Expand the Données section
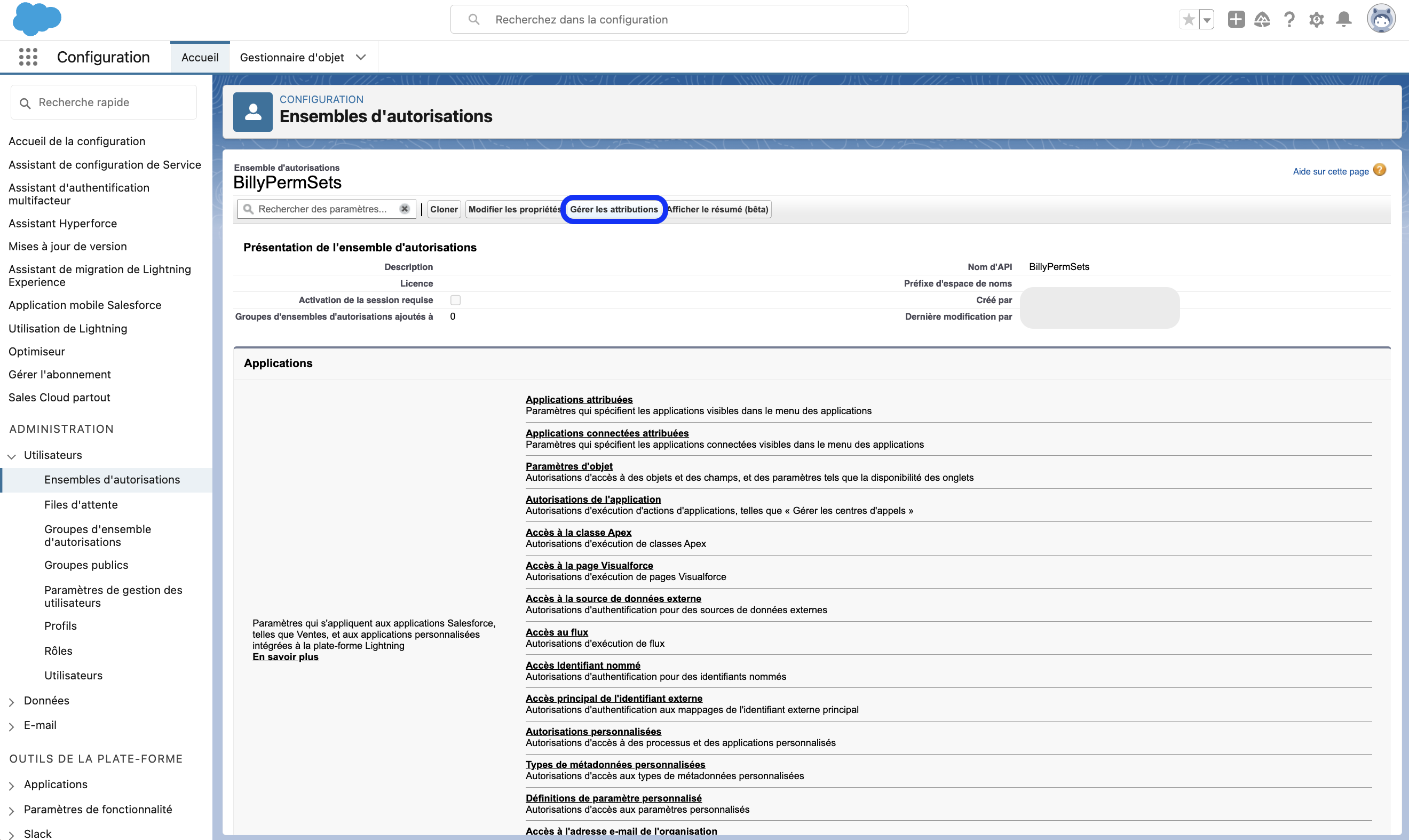Viewport: 1409px width, 840px height. click(x=11, y=702)
